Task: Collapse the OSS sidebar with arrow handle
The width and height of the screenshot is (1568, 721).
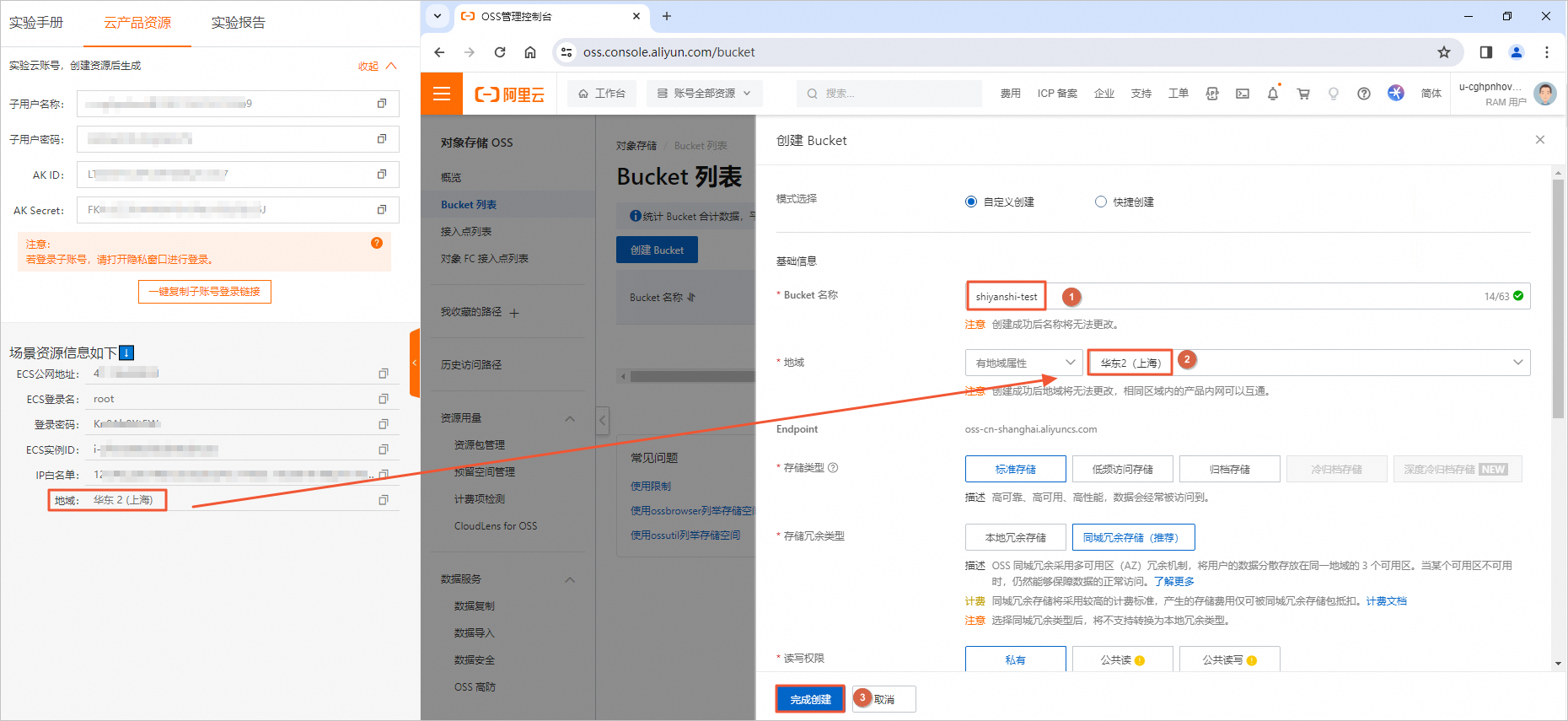Action: pos(603,419)
